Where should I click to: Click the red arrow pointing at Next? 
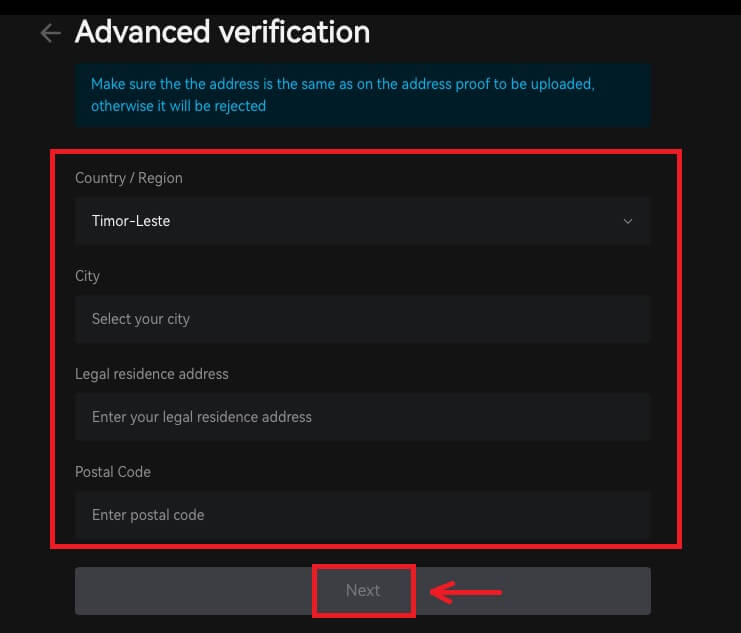point(466,591)
